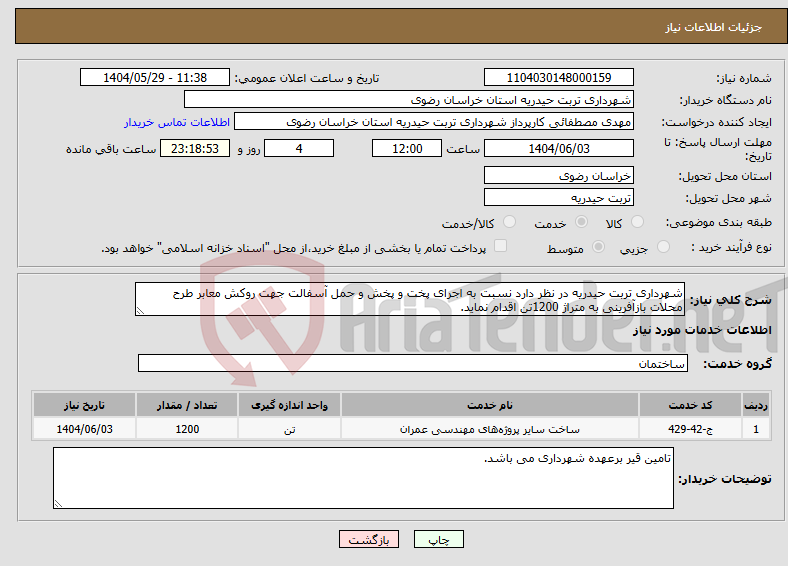Click the طبقه بندی موضوعی label

[x=719, y=222]
